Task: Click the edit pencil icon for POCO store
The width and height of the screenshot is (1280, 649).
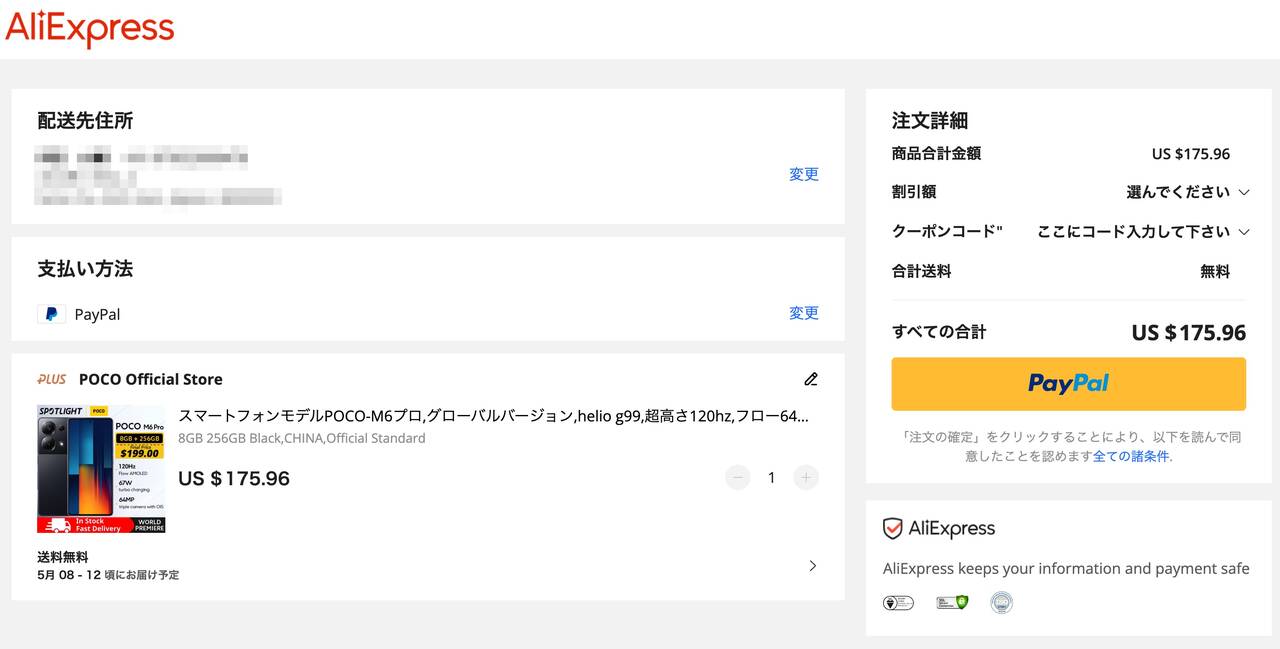Action: 811,379
